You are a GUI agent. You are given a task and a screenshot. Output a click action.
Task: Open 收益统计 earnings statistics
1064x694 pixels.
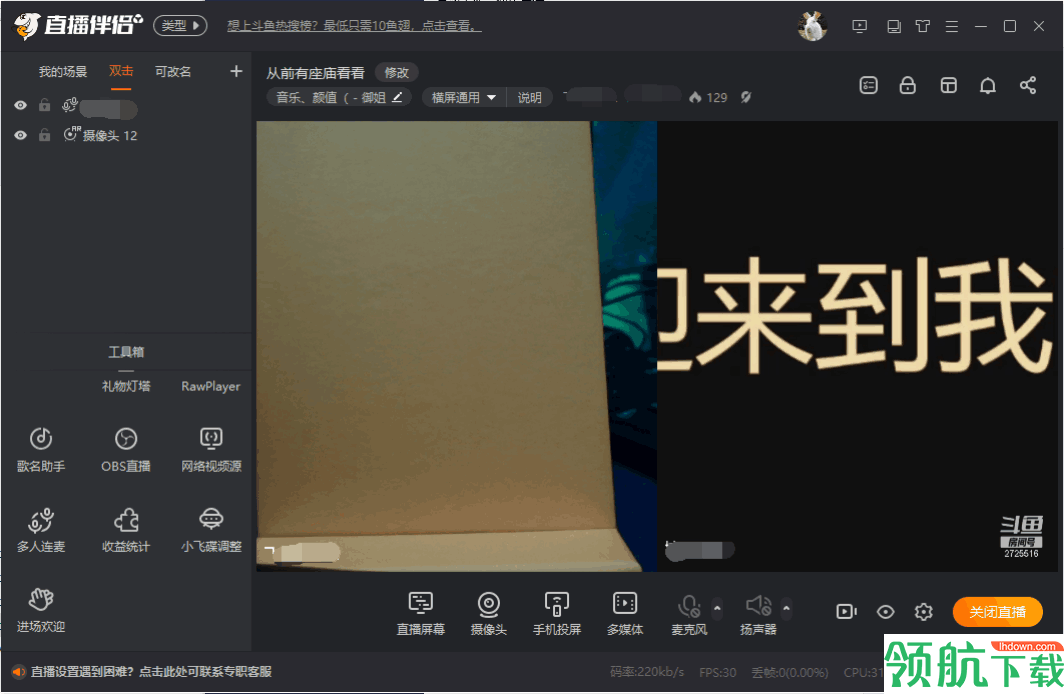[126, 530]
